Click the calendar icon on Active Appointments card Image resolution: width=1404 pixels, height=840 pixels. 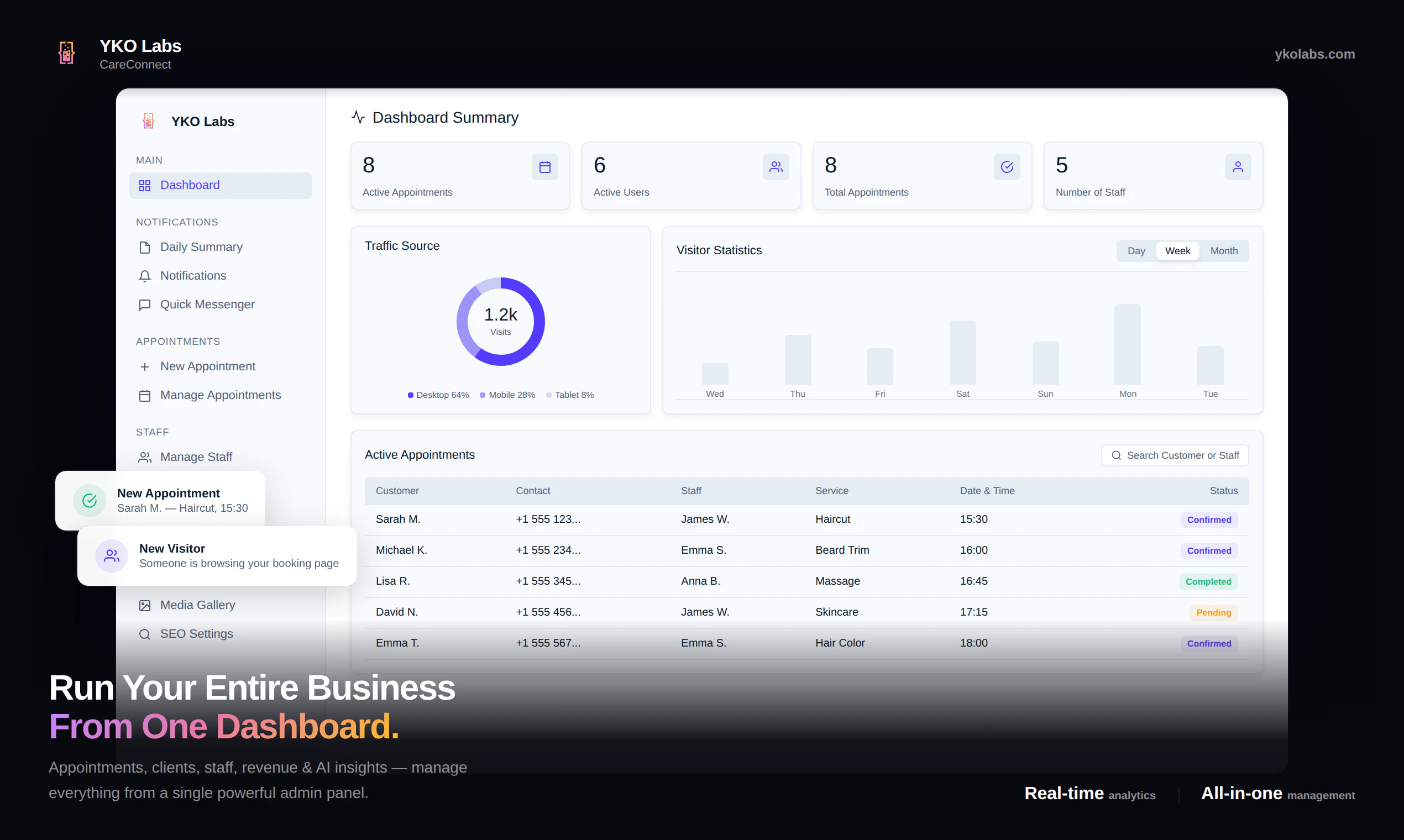tap(544, 167)
